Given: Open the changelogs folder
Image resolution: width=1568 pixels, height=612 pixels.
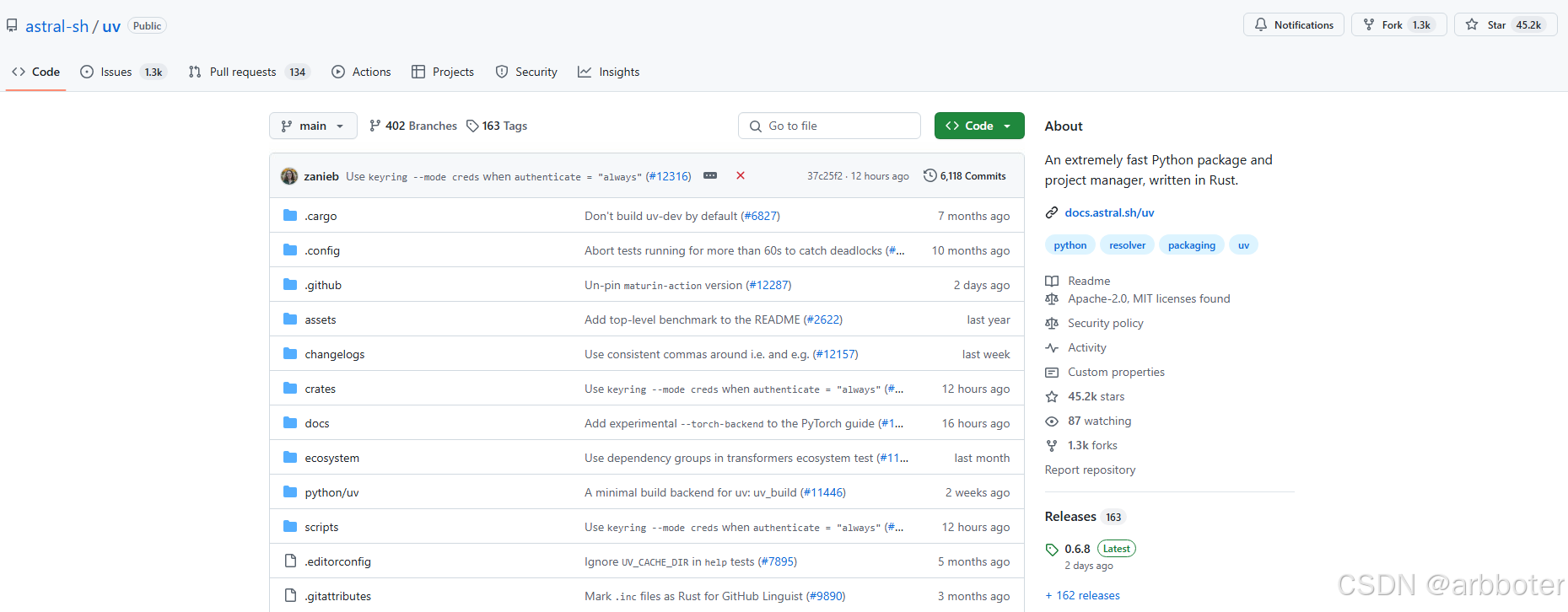Looking at the screenshot, I should pos(335,354).
